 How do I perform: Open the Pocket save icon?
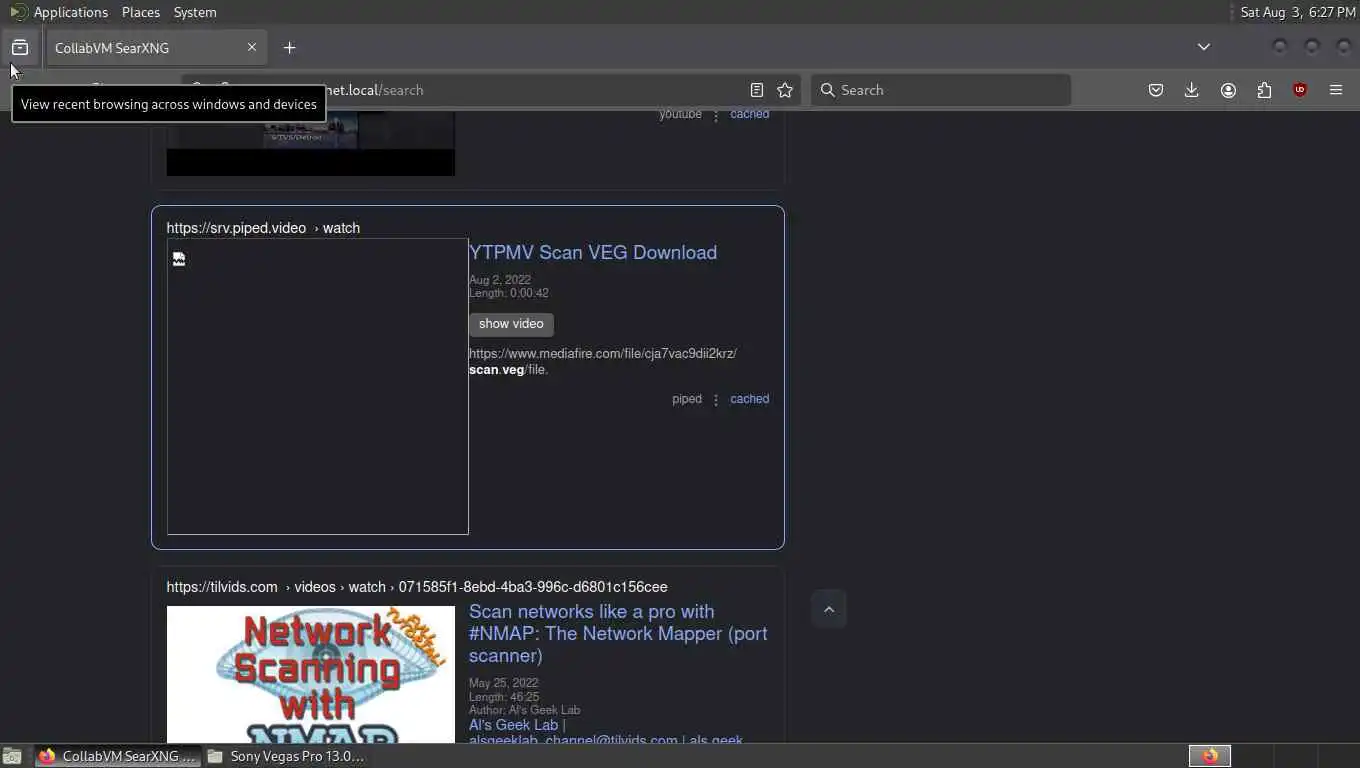(x=1156, y=90)
